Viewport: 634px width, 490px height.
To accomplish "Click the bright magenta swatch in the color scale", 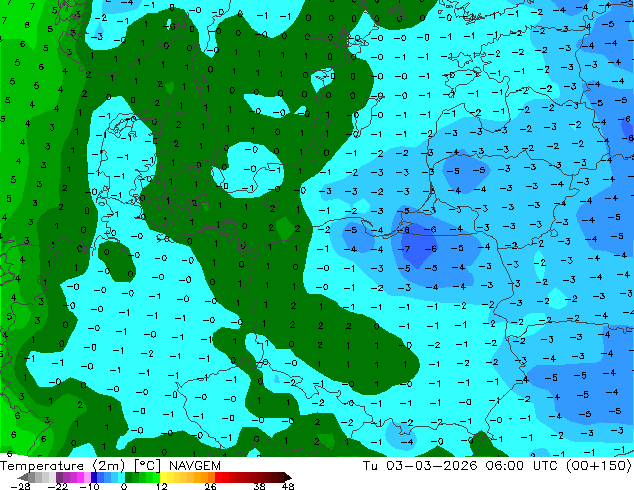I will tap(80, 477).
